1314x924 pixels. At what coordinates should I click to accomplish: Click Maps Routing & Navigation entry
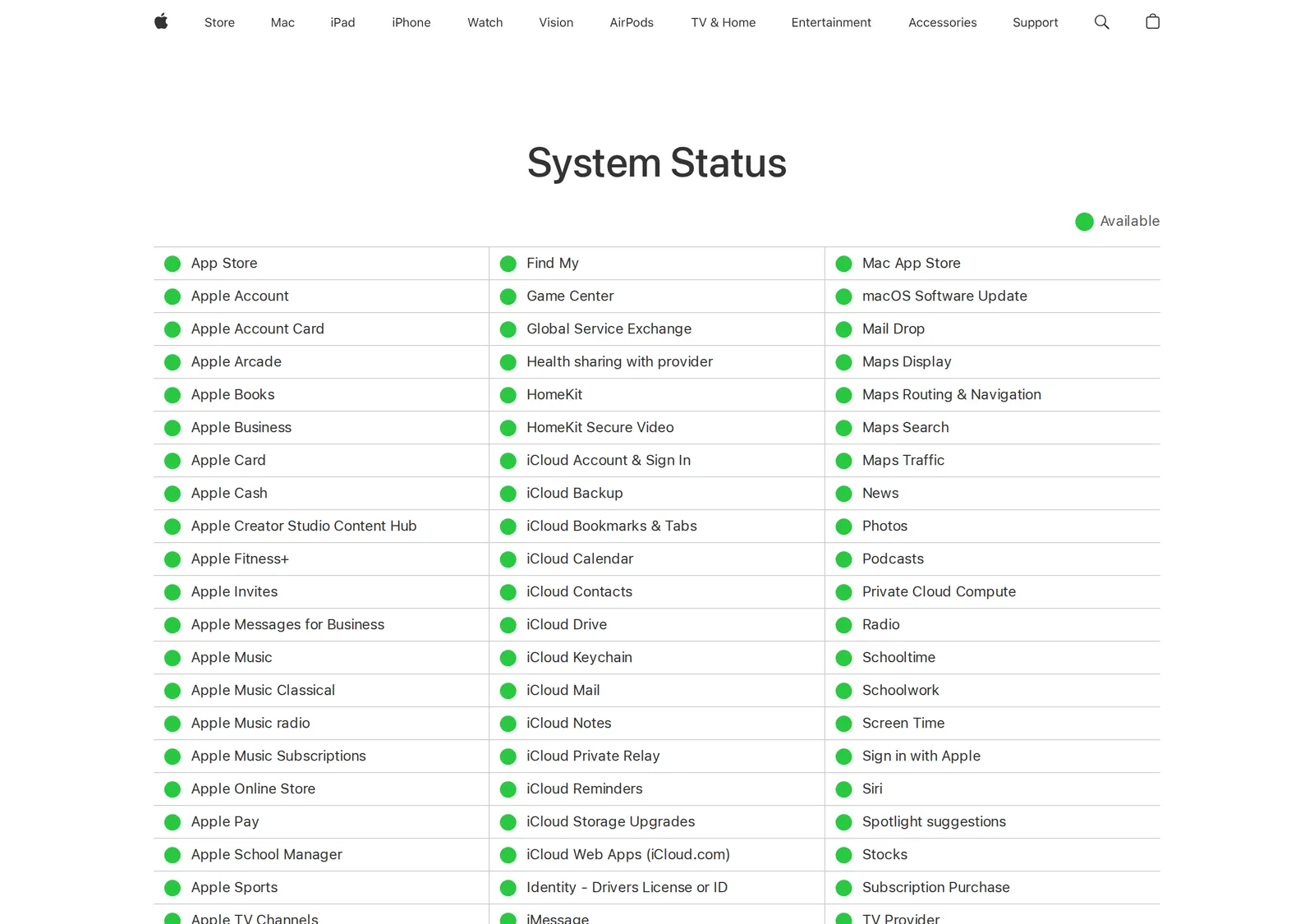coord(952,394)
